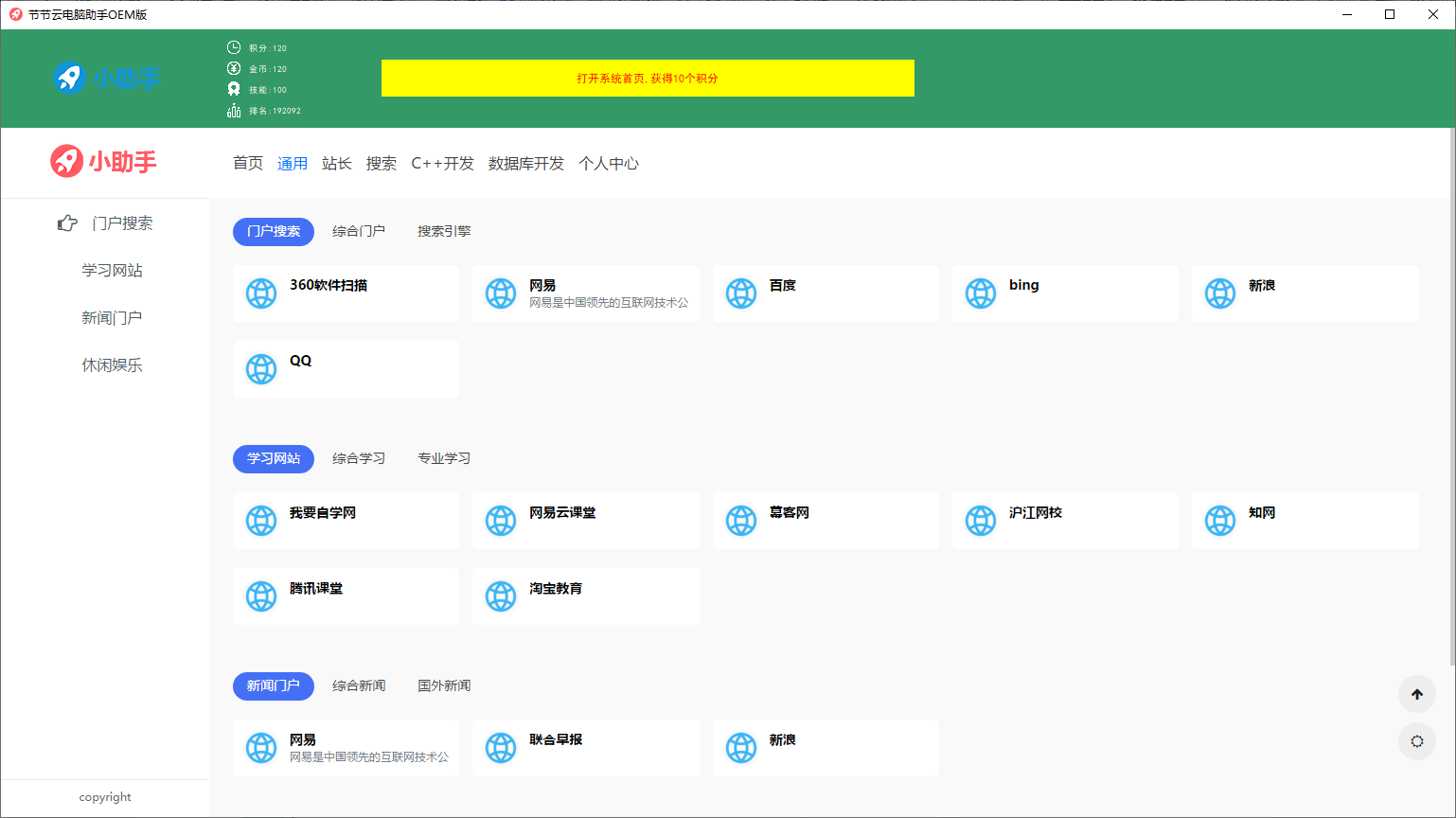Click the pointing hand icon beside 门户搜索
Image resolution: width=1456 pixels, height=818 pixels.
pyautogui.click(x=67, y=223)
